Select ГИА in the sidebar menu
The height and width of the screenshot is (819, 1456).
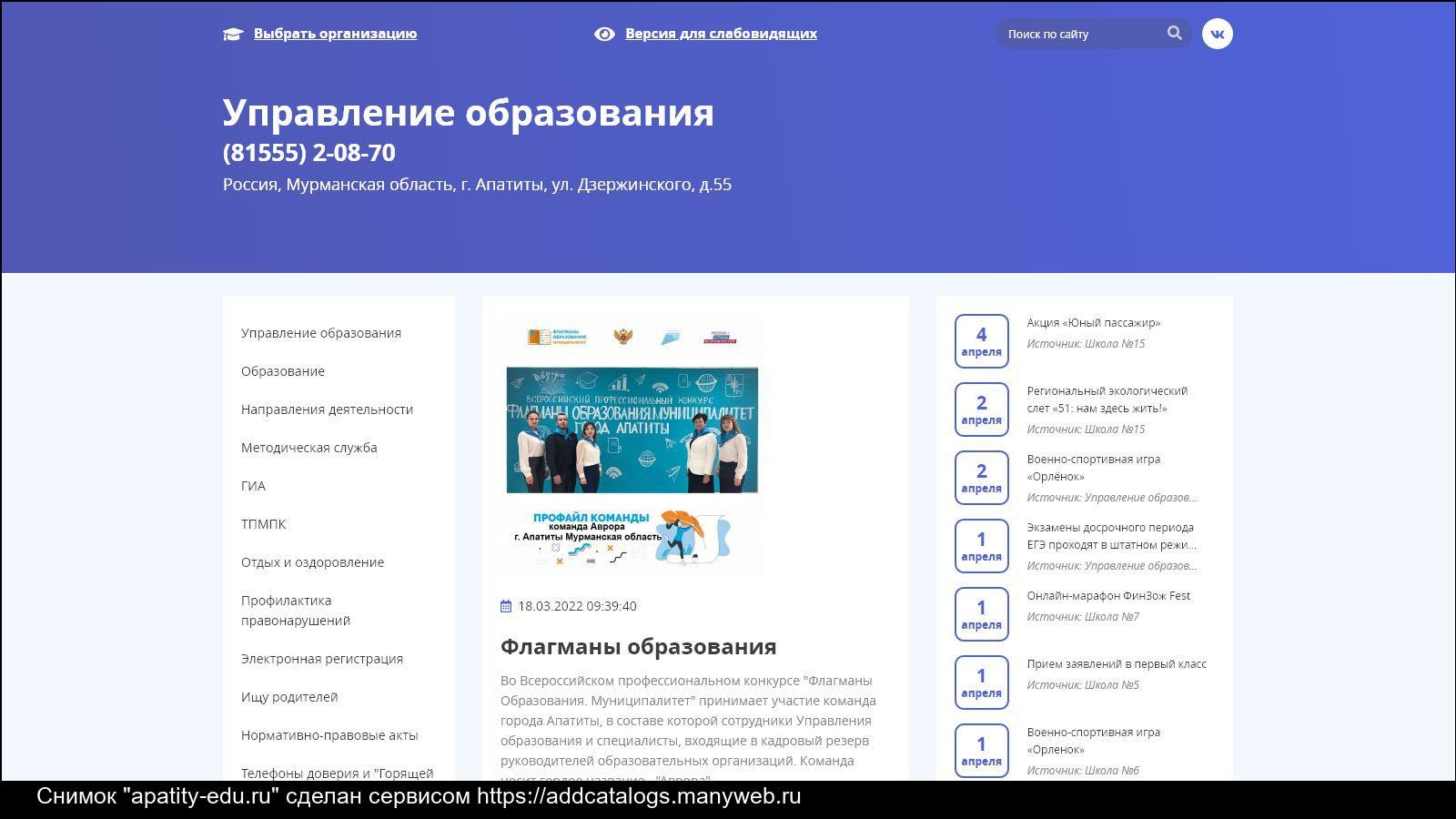coord(253,486)
